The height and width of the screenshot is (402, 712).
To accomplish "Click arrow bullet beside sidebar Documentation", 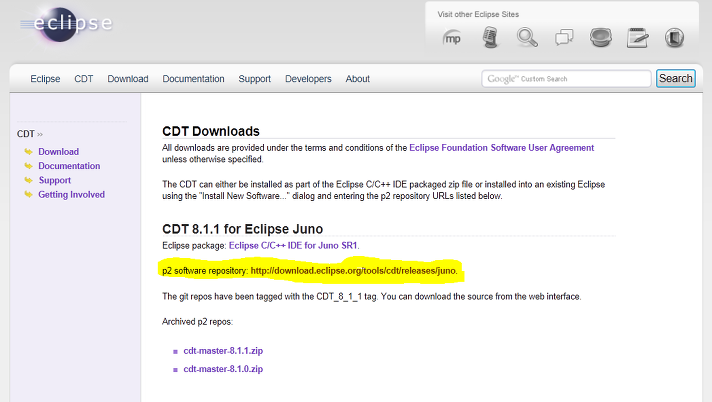I will pos(28,166).
